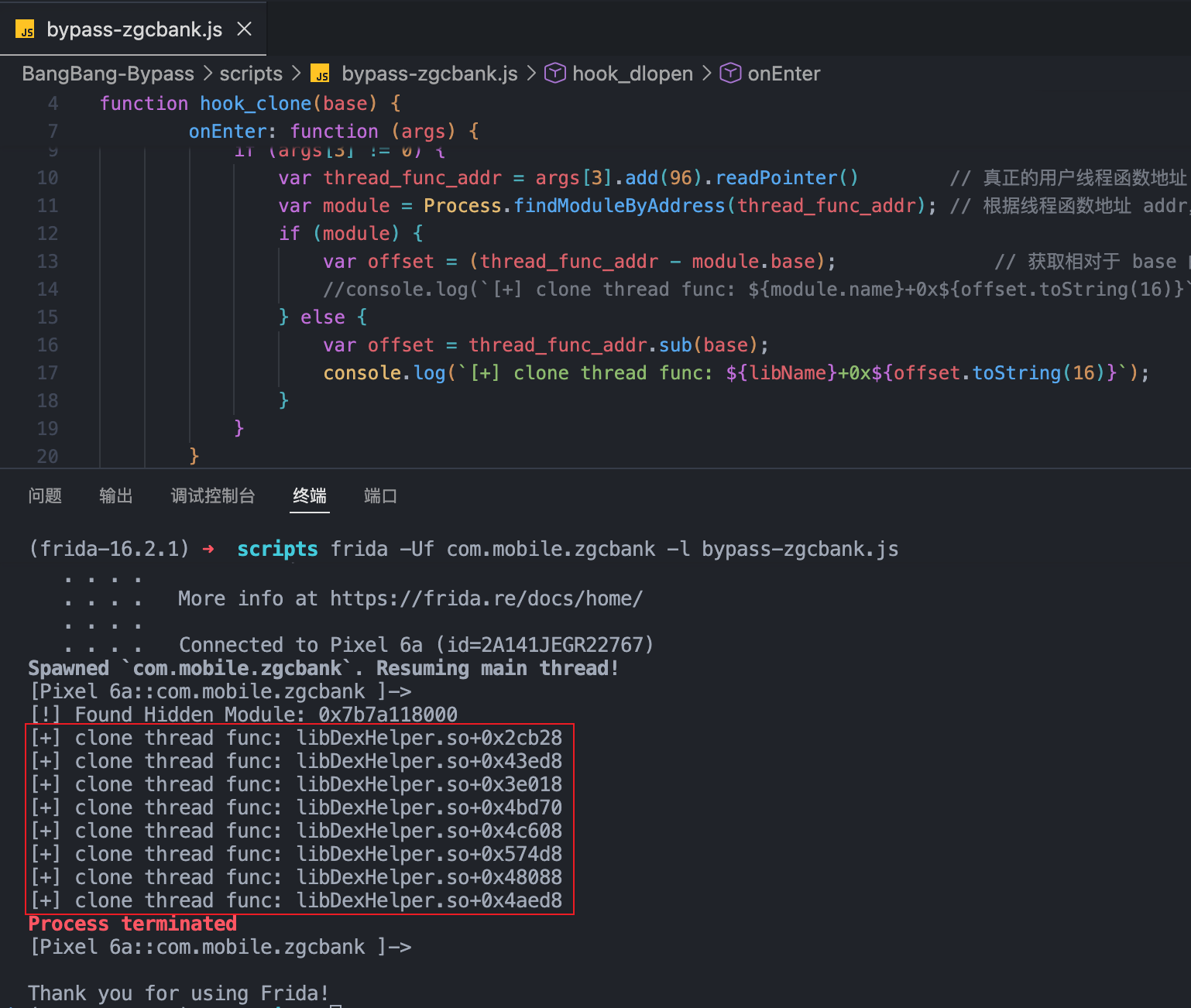Open the scripts breadcrumb folder
The height and width of the screenshot is (1008, 1191).
[251, 74]
